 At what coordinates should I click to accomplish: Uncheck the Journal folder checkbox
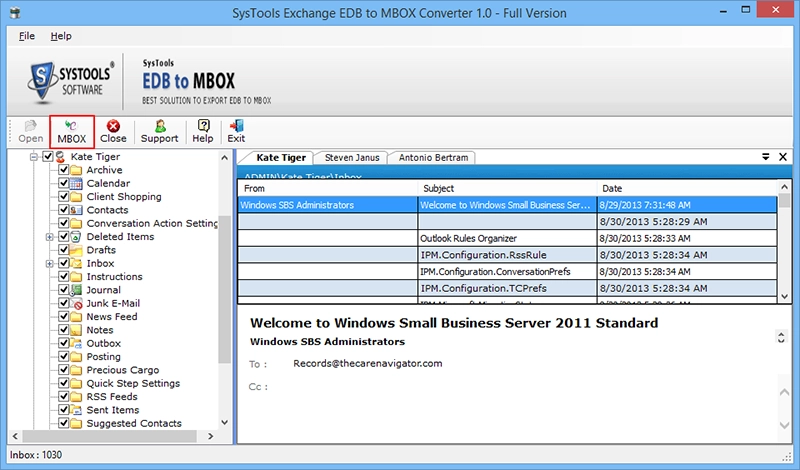click(x=63, y=290)
